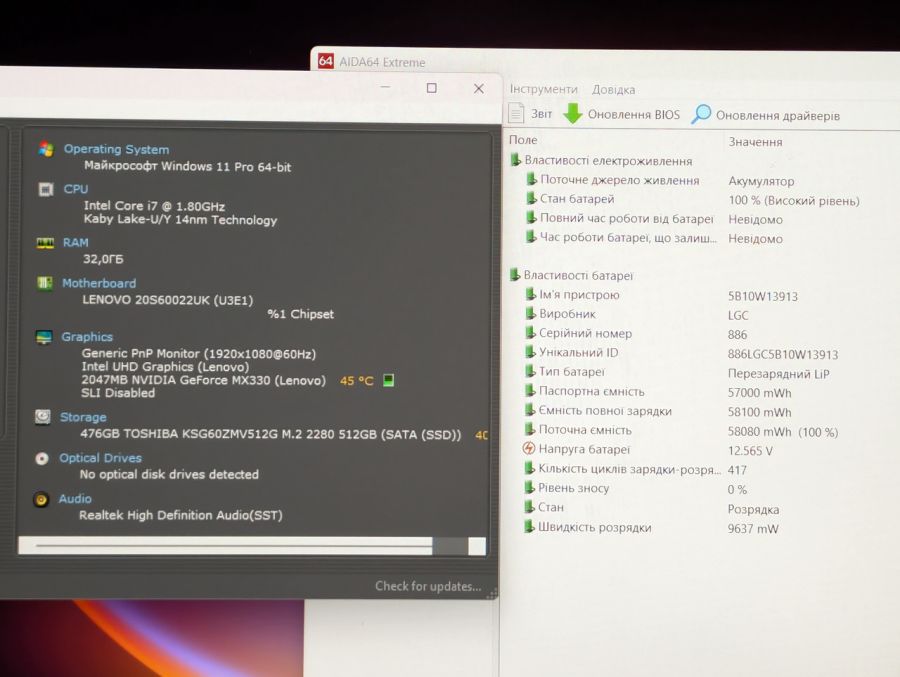The width and height of the screenshot is (900, 677).
Task: Click the Акумулятор power source value
Action: (x=761, y=181)
